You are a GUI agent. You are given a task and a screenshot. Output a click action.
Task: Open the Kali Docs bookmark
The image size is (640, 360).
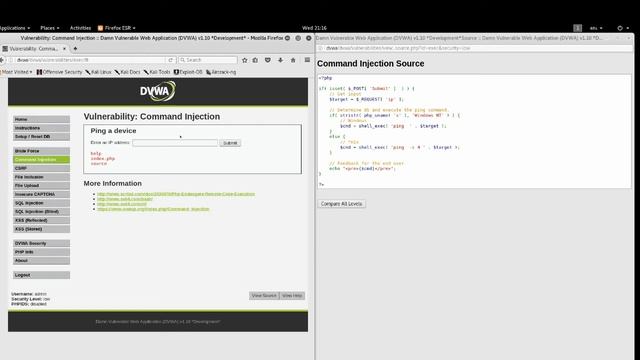coord(127,72)
